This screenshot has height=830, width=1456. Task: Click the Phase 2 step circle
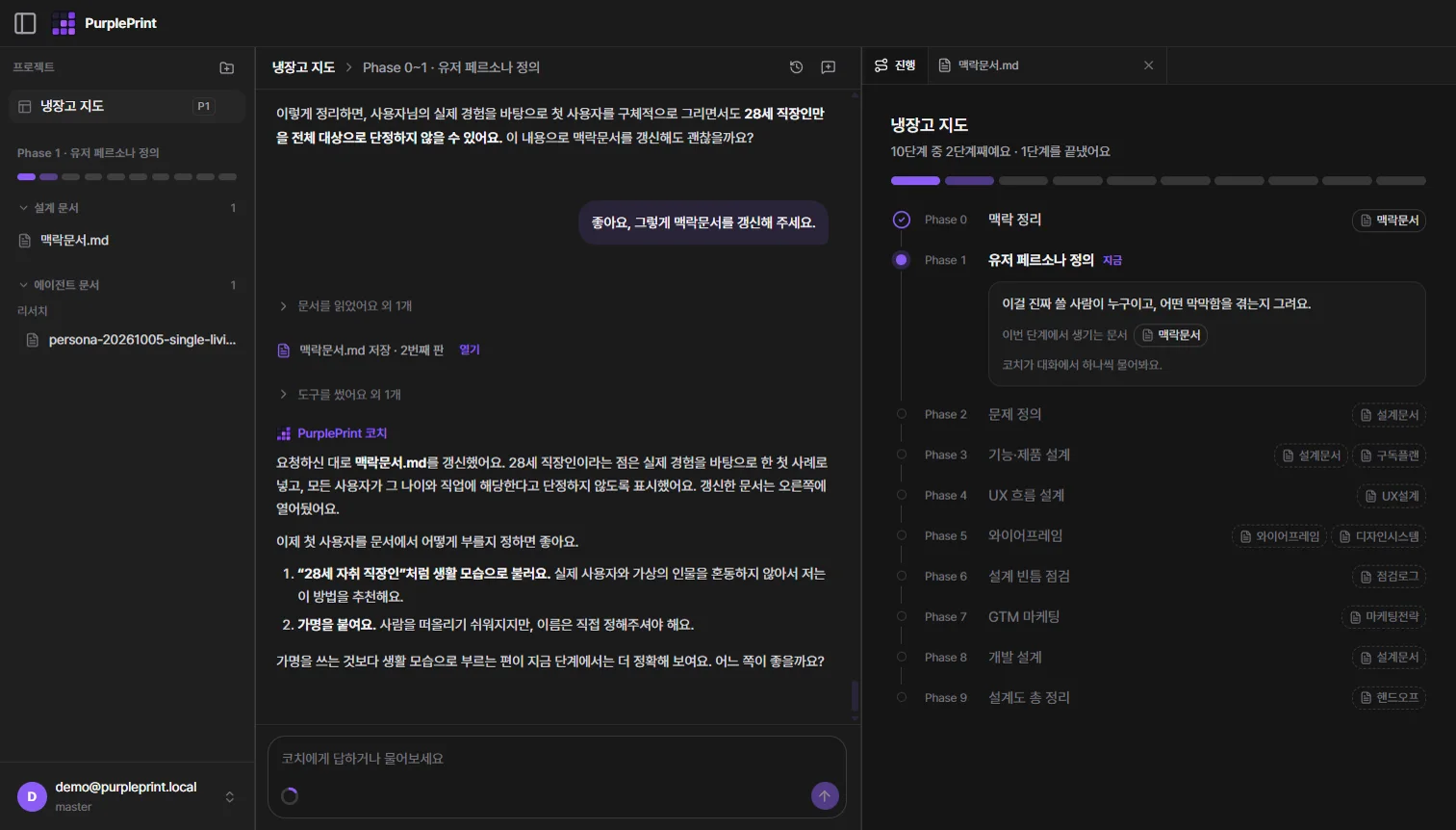tap(902, 414)
